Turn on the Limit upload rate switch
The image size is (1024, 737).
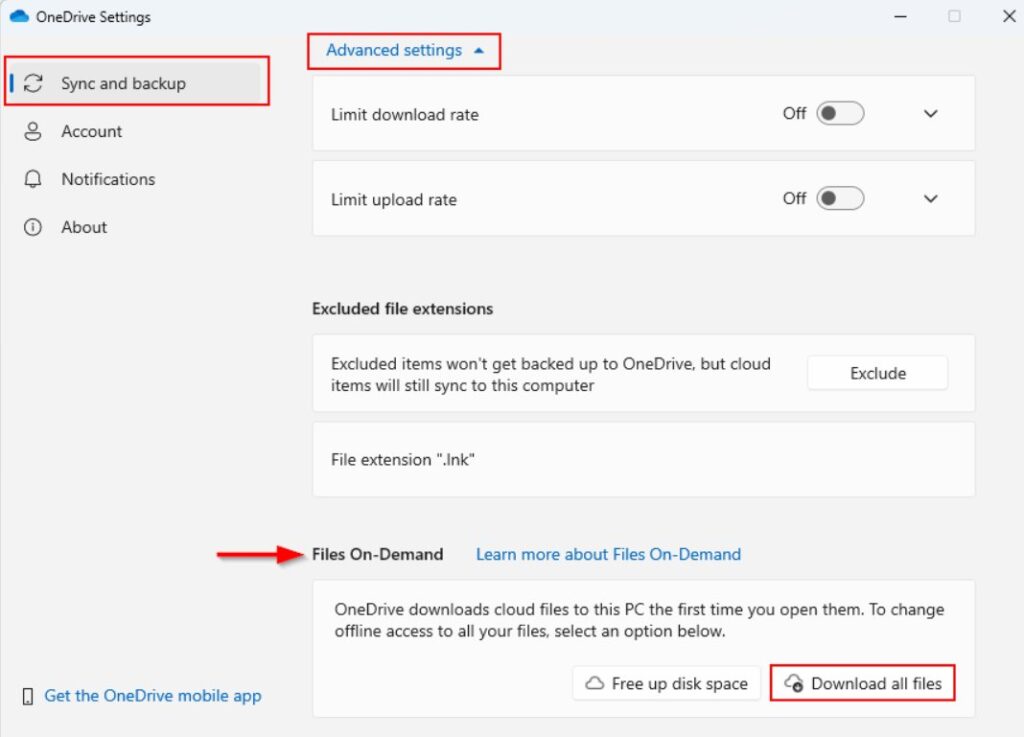[840, 198]
